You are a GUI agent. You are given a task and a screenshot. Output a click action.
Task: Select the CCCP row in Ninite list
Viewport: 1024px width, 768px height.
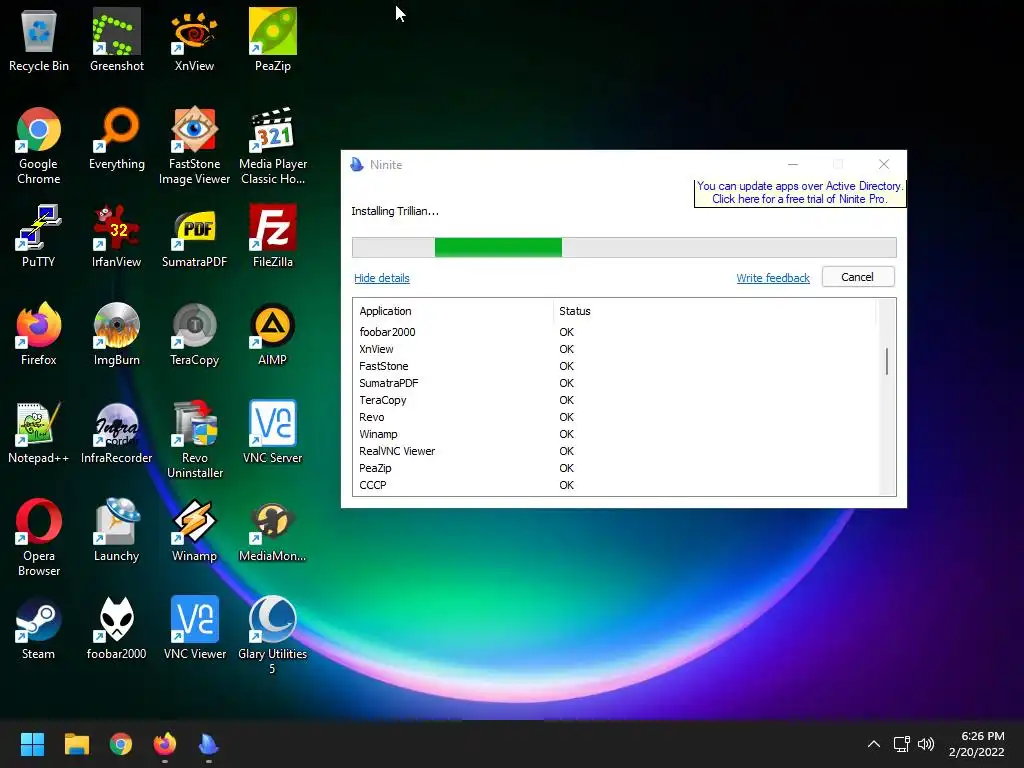[x=616, y=485]
